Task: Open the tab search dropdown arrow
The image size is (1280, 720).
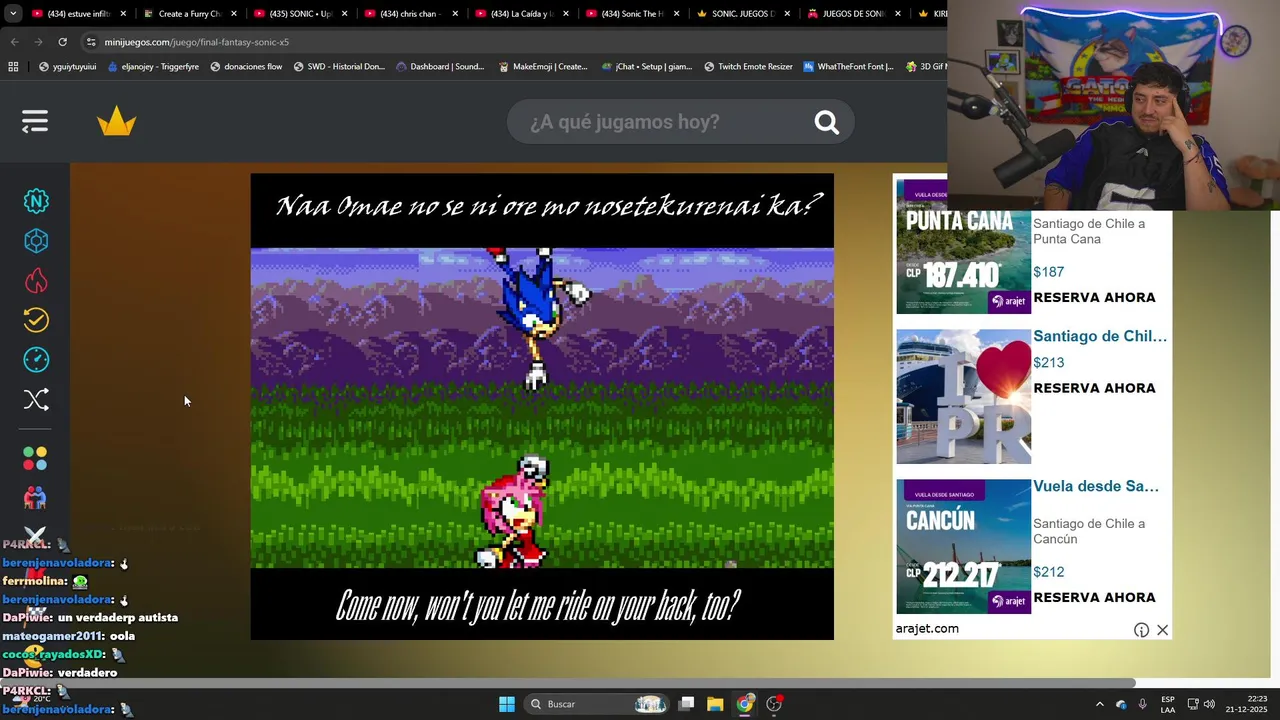Action: pyautogui.click(x=13, y=14)
